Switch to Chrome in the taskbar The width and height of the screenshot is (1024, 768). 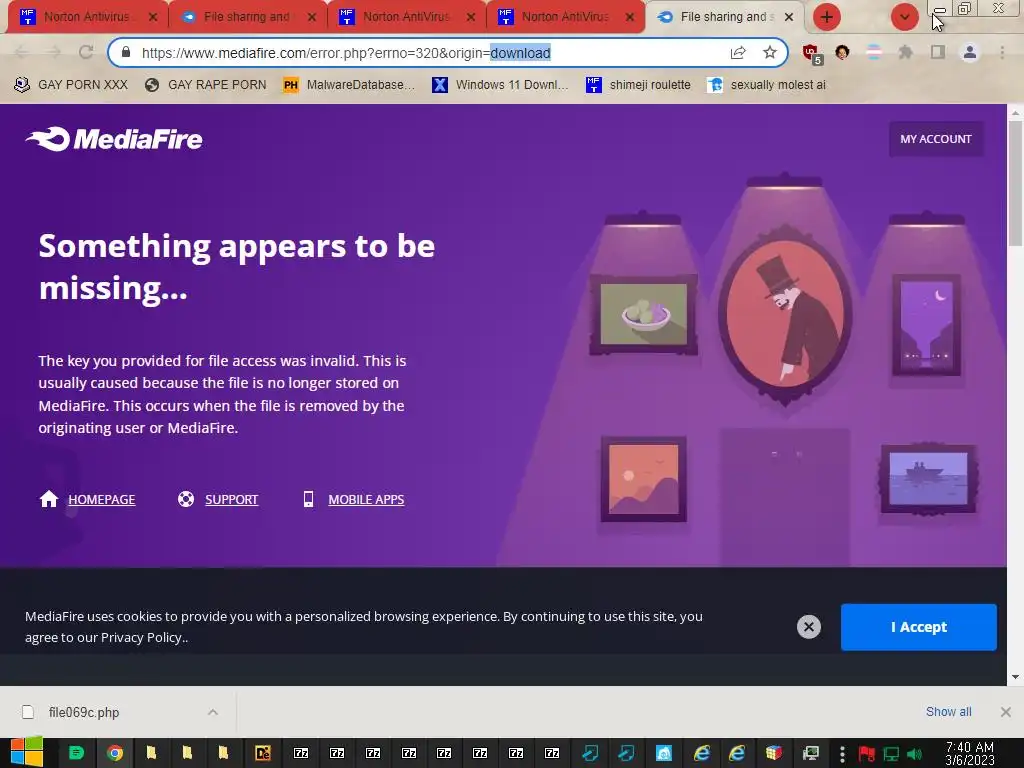115,753
